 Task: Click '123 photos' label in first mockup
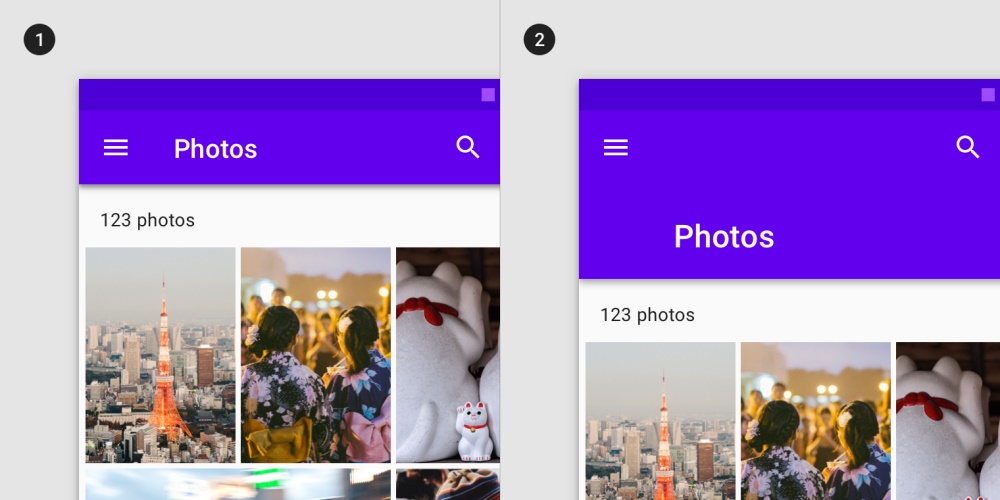147,221
